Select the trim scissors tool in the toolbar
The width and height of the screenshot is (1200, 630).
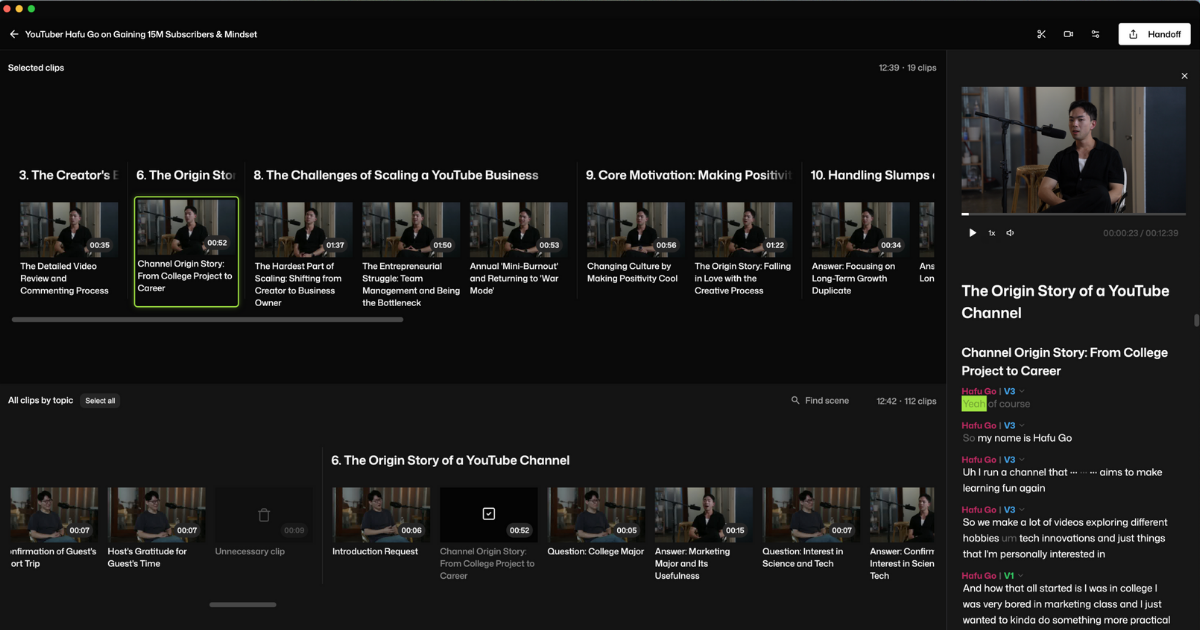click(x=1040, y=33)
